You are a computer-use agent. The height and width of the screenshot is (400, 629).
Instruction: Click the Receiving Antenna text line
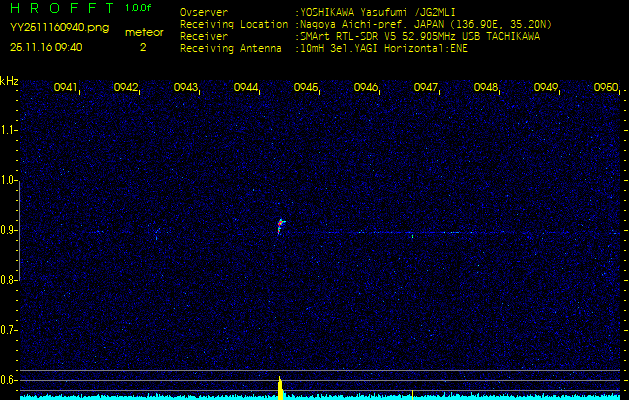tap(323, 47)
